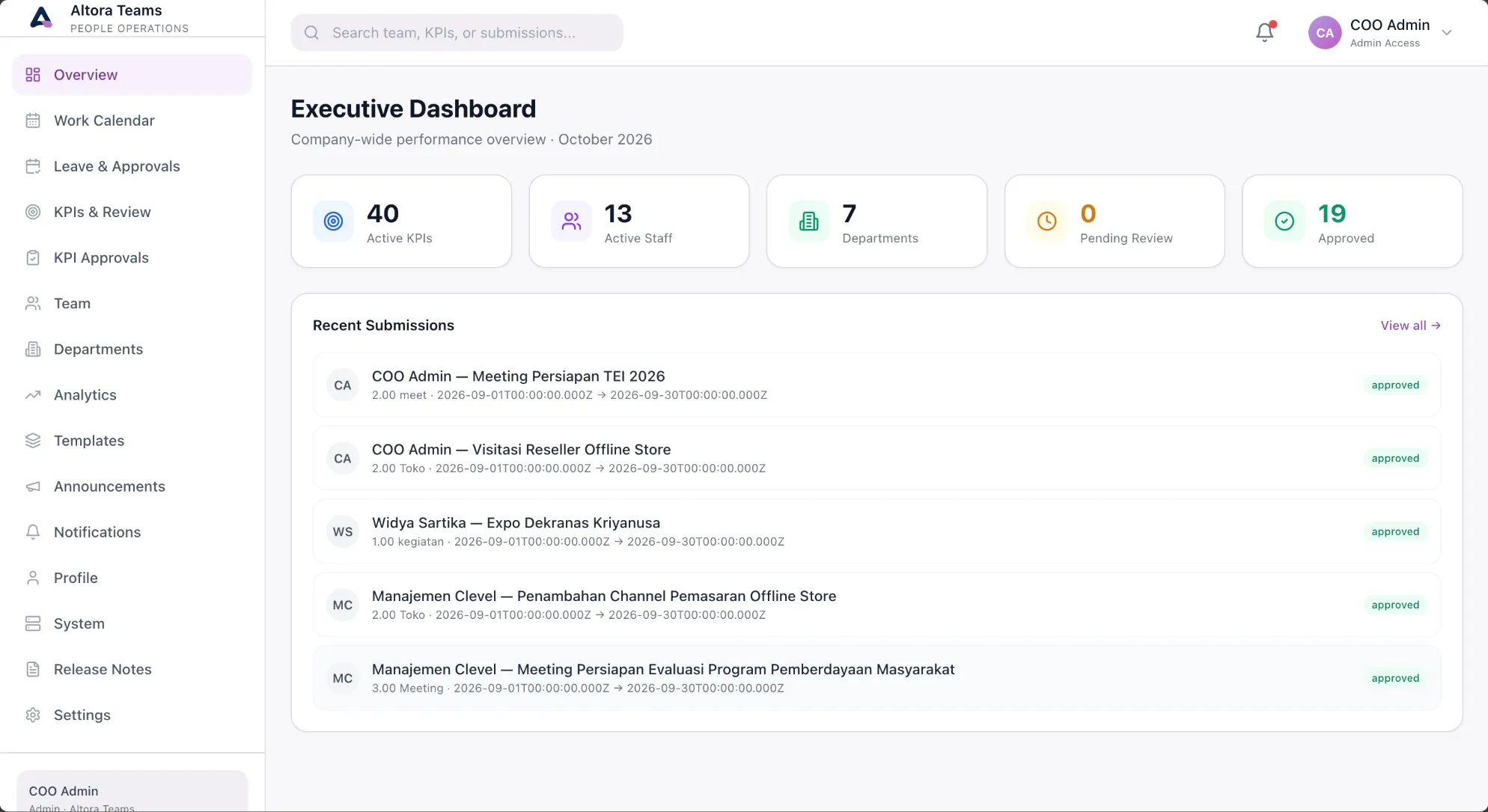Click the Analytics trend icon

(33, 394)
